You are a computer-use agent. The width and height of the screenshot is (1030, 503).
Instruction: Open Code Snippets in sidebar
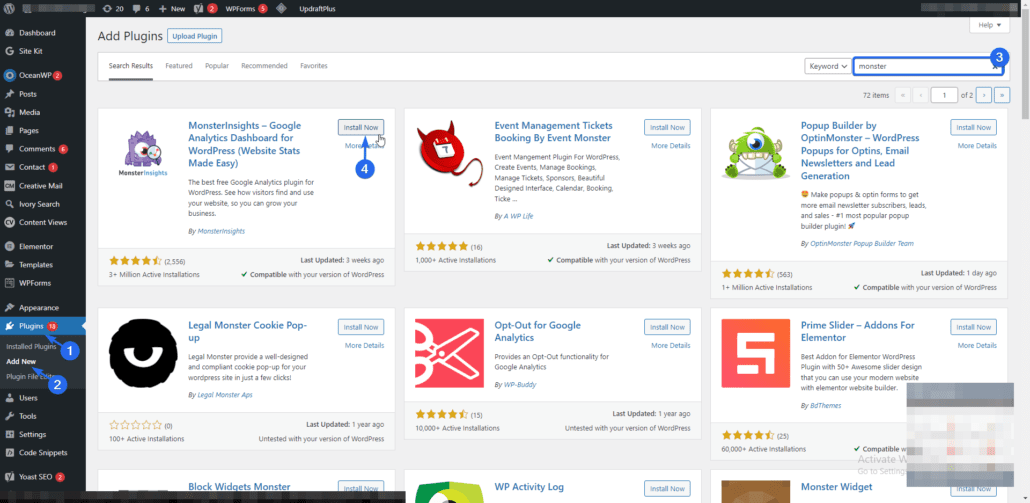43,453
